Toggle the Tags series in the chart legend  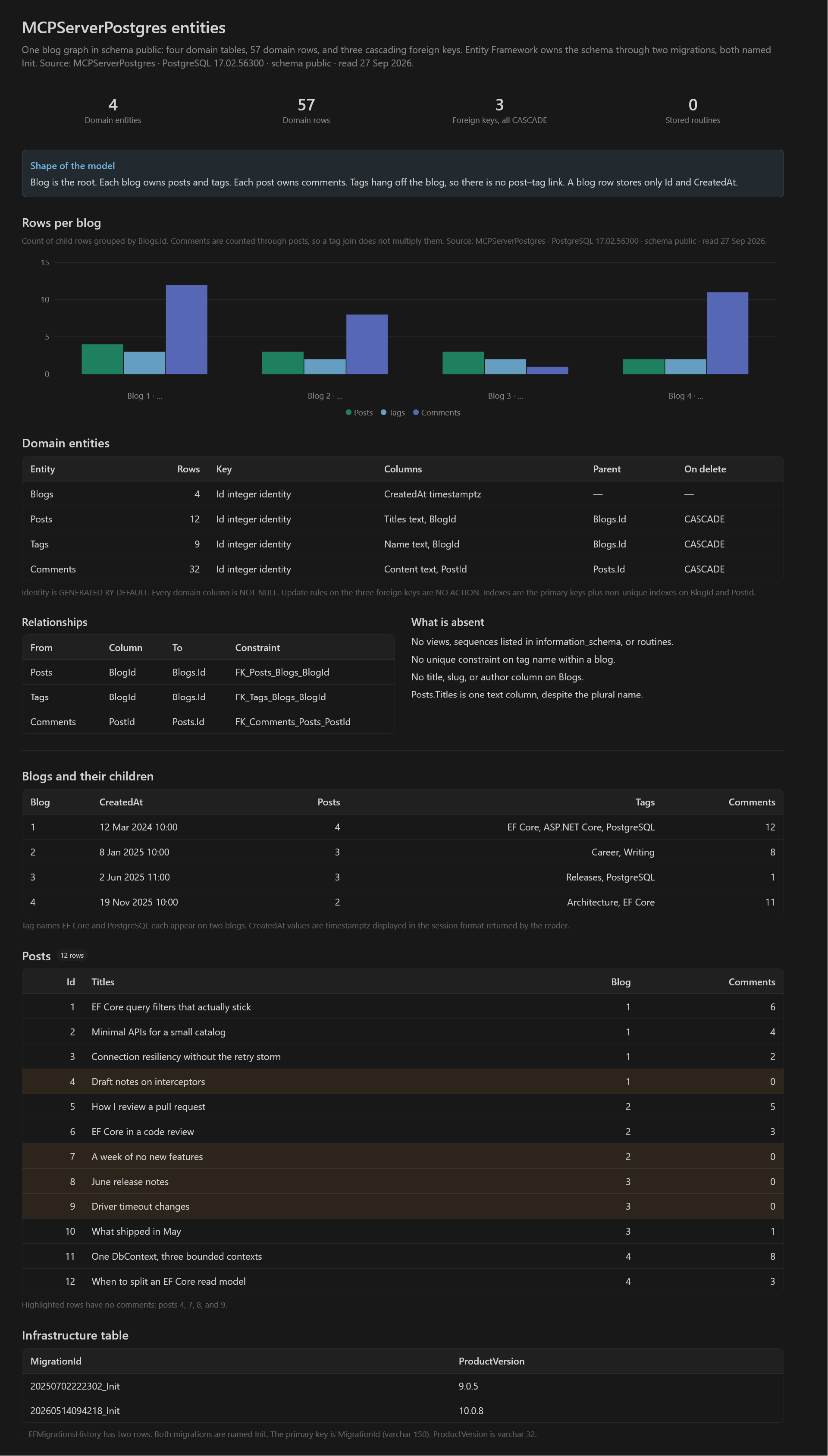392,412
